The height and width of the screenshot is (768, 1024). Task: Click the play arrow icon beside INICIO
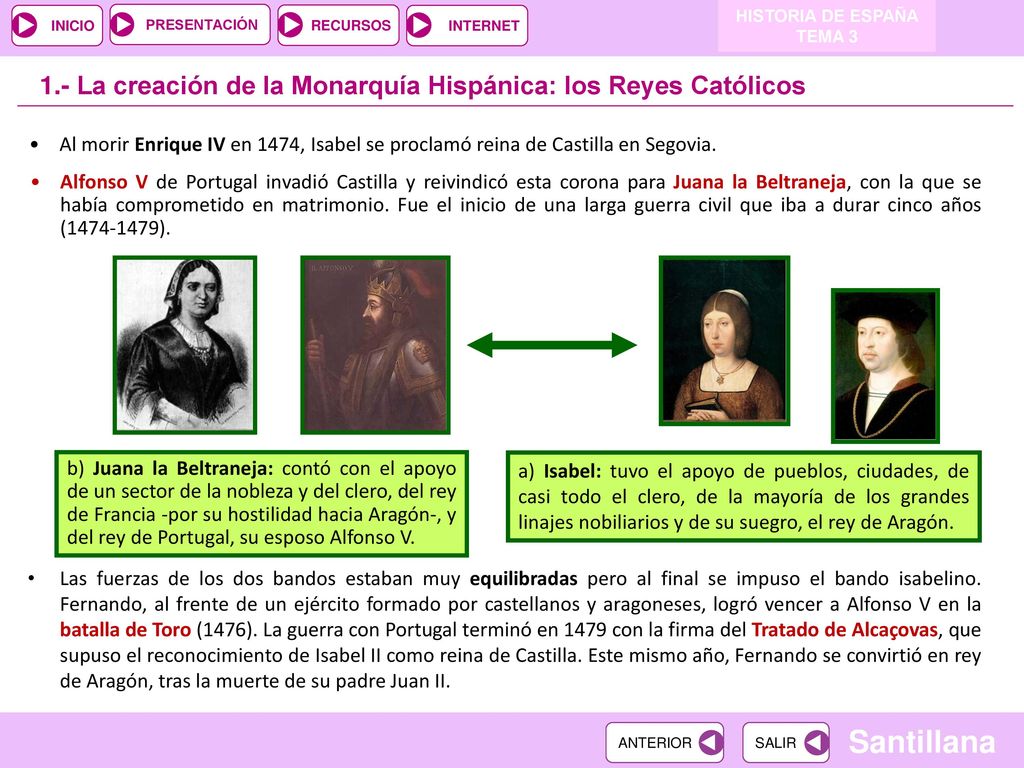[x=26, y=25]
